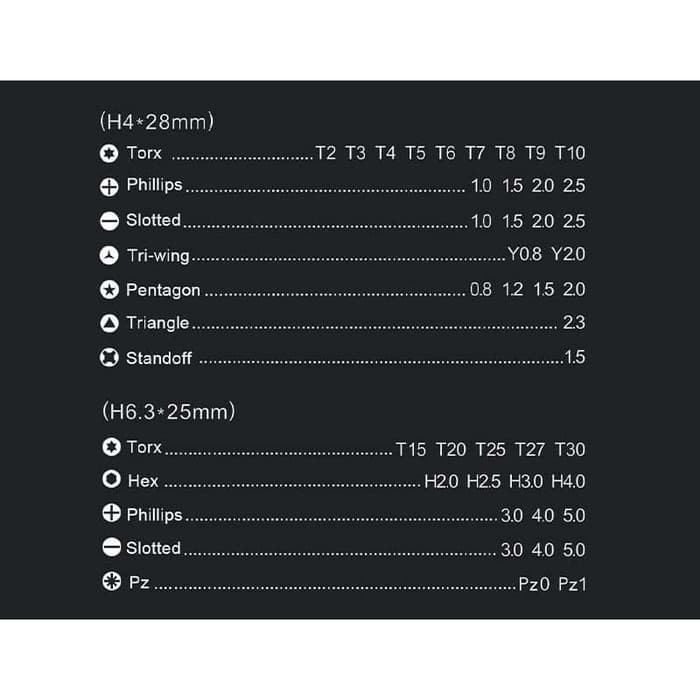Click the Torx icon under H6.3*25mm

(112, 446)
